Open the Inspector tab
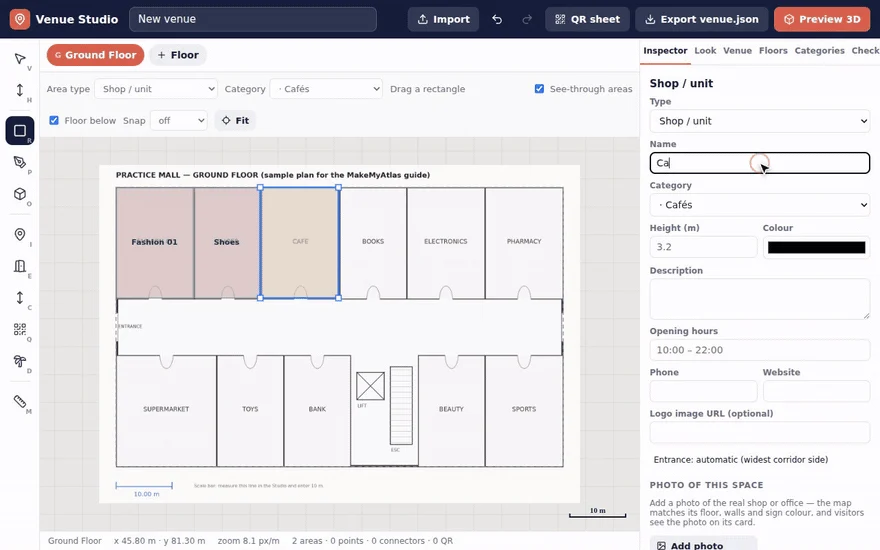 coord(665,51)
